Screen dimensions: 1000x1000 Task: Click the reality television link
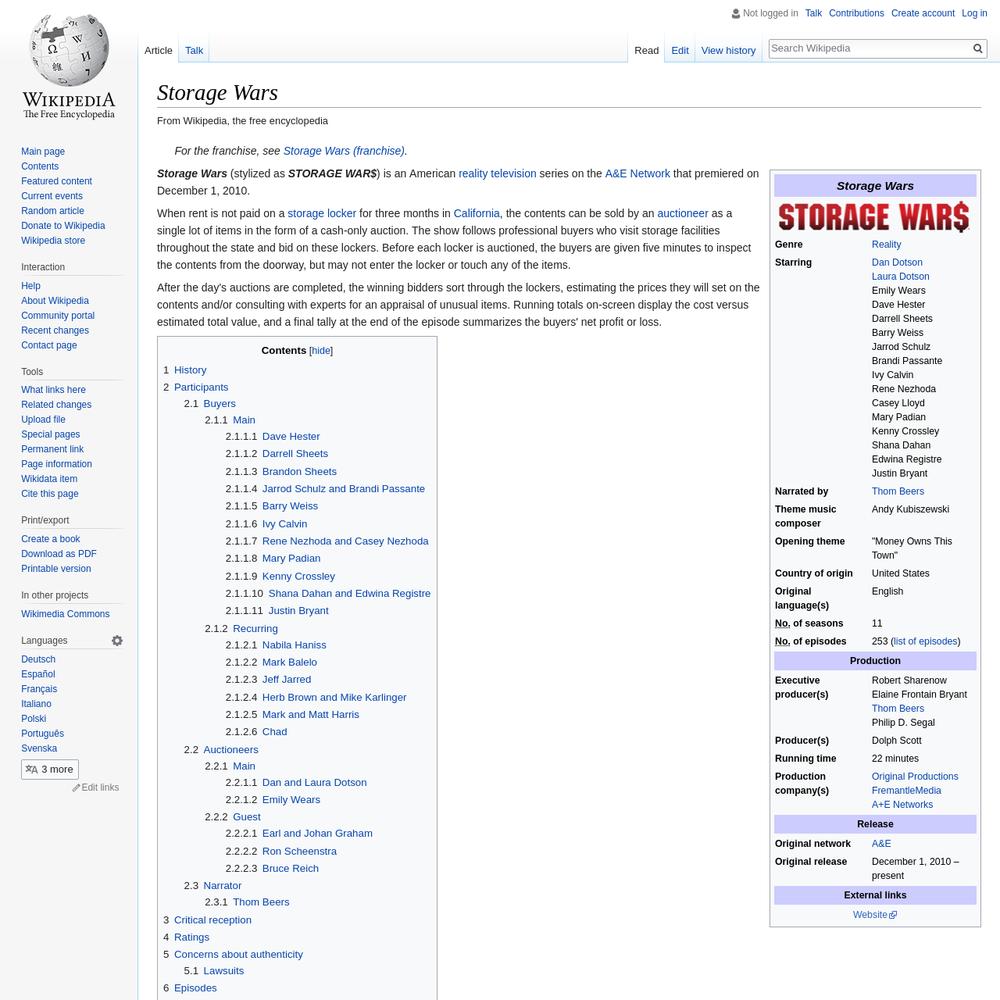pyautogui.click(x=497, y=173)
